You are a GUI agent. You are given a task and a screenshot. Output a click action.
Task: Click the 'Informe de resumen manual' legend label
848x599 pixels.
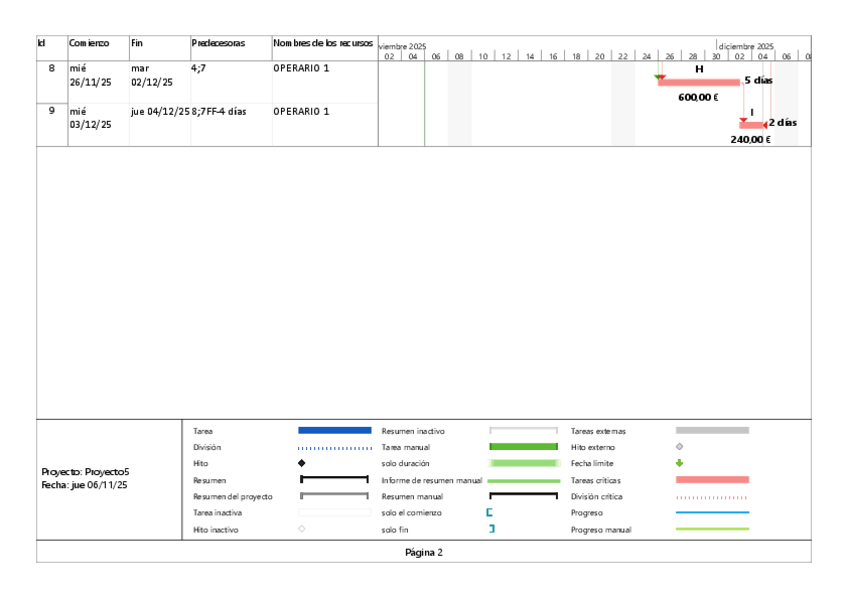(x=432, y=480)
